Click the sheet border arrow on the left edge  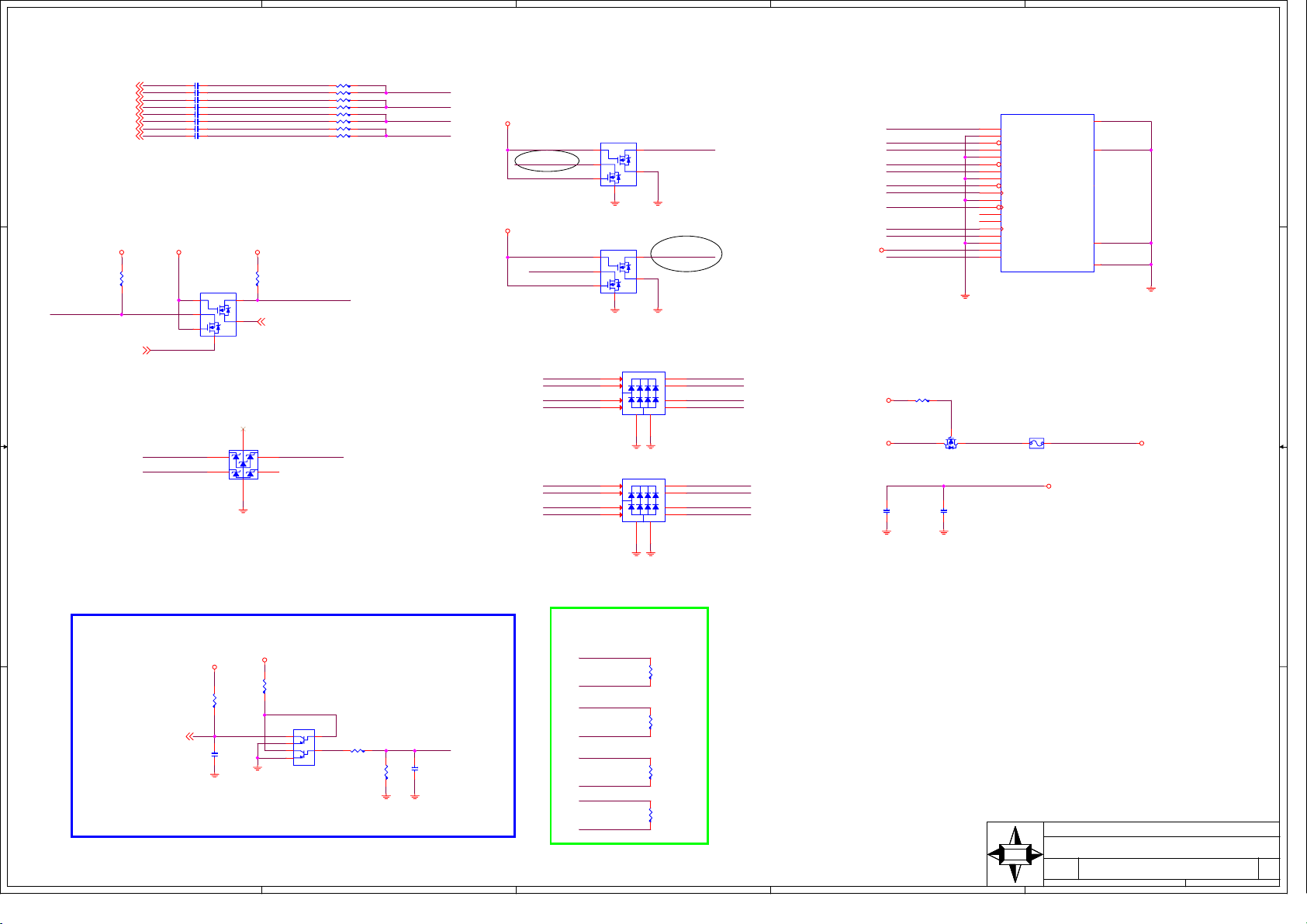(x=5, y=447)
